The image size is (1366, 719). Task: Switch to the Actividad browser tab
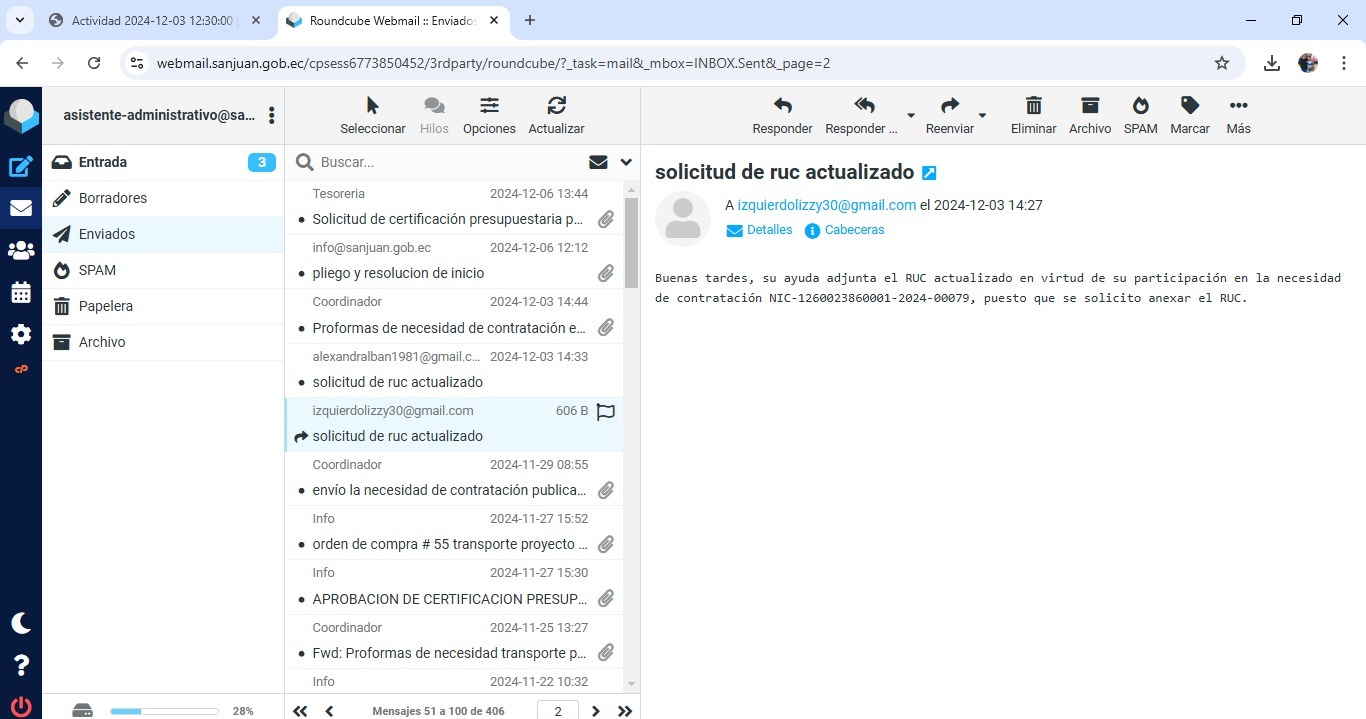coord(152,20)
